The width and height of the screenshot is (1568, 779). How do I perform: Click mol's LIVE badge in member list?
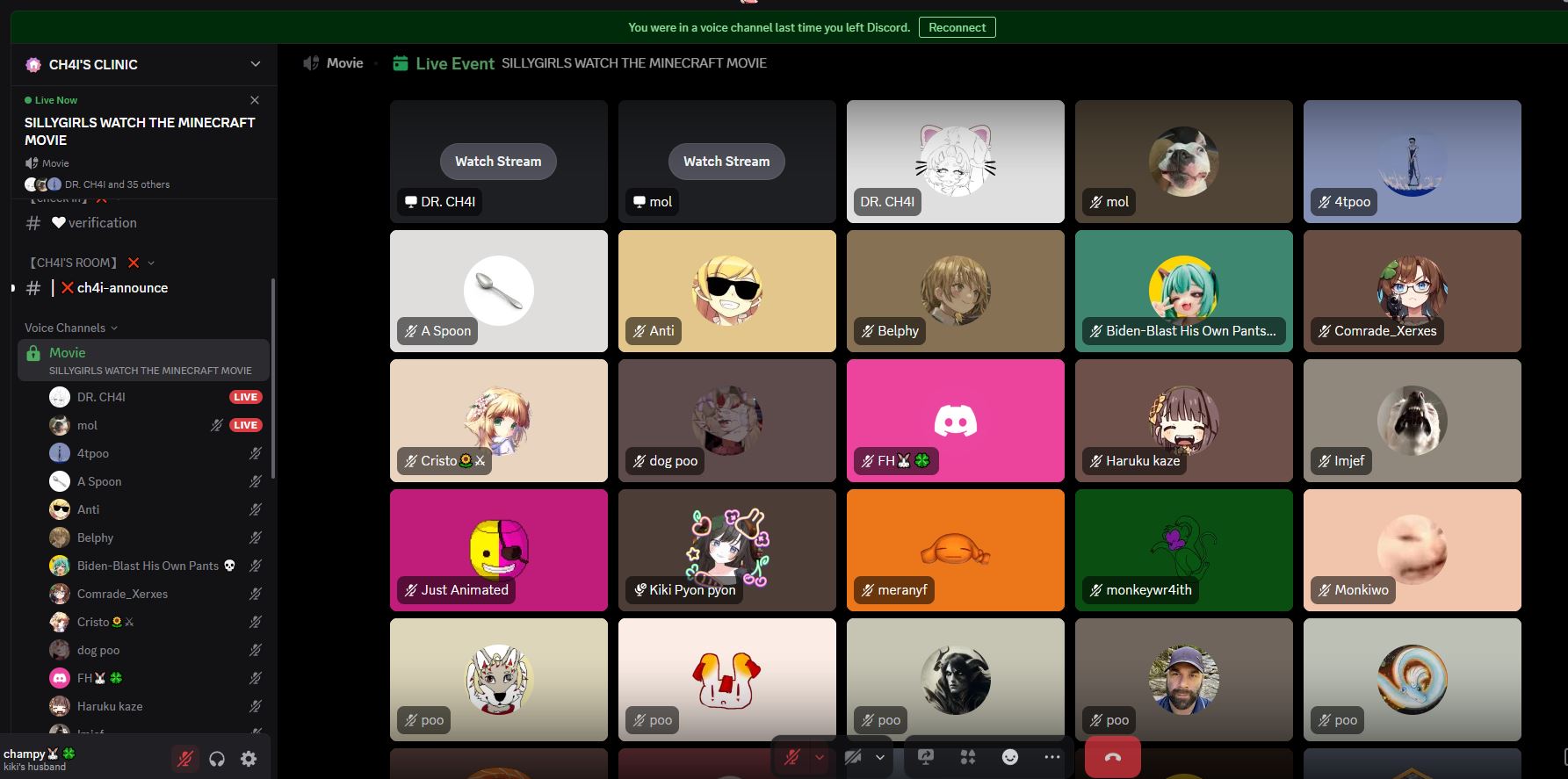245,425
